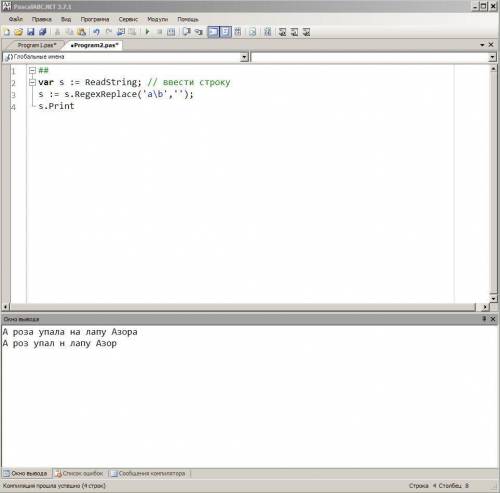Click the Paste toolbar icon

82,32
